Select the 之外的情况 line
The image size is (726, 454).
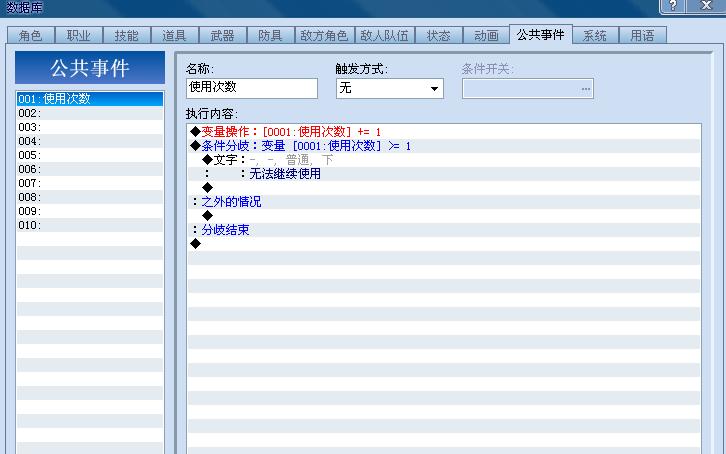[444, 202]
